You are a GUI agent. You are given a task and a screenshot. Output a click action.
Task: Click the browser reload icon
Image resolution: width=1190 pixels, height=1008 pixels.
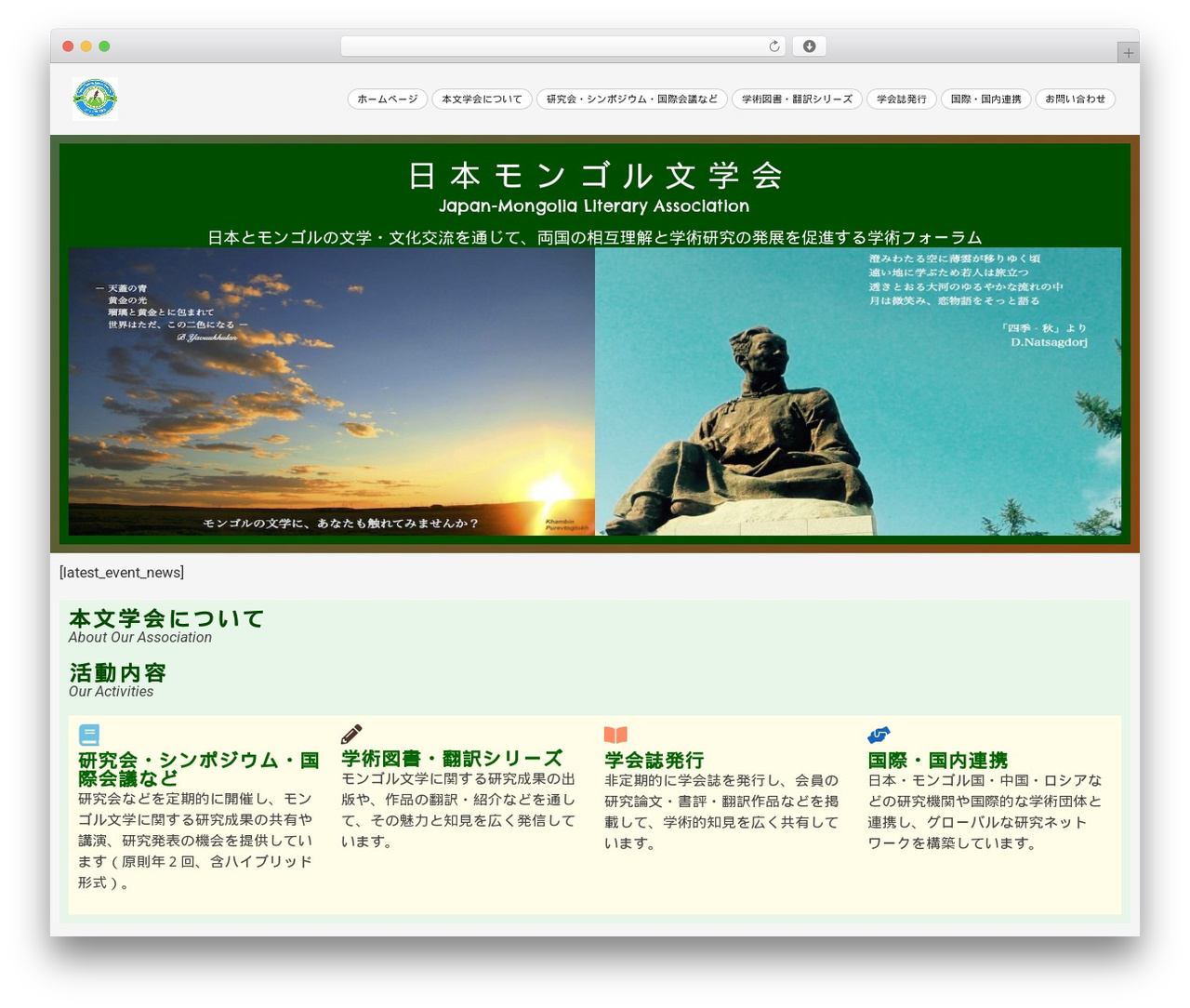click(774, 46)
